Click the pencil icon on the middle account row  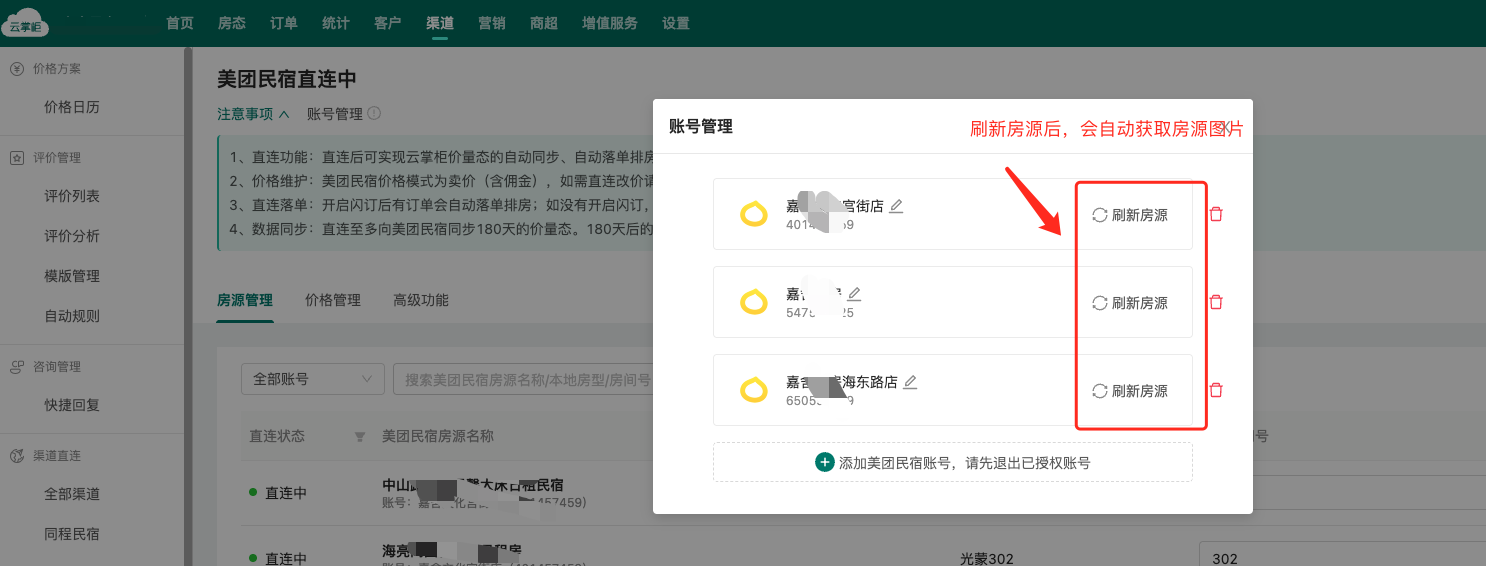coord(854,294)
